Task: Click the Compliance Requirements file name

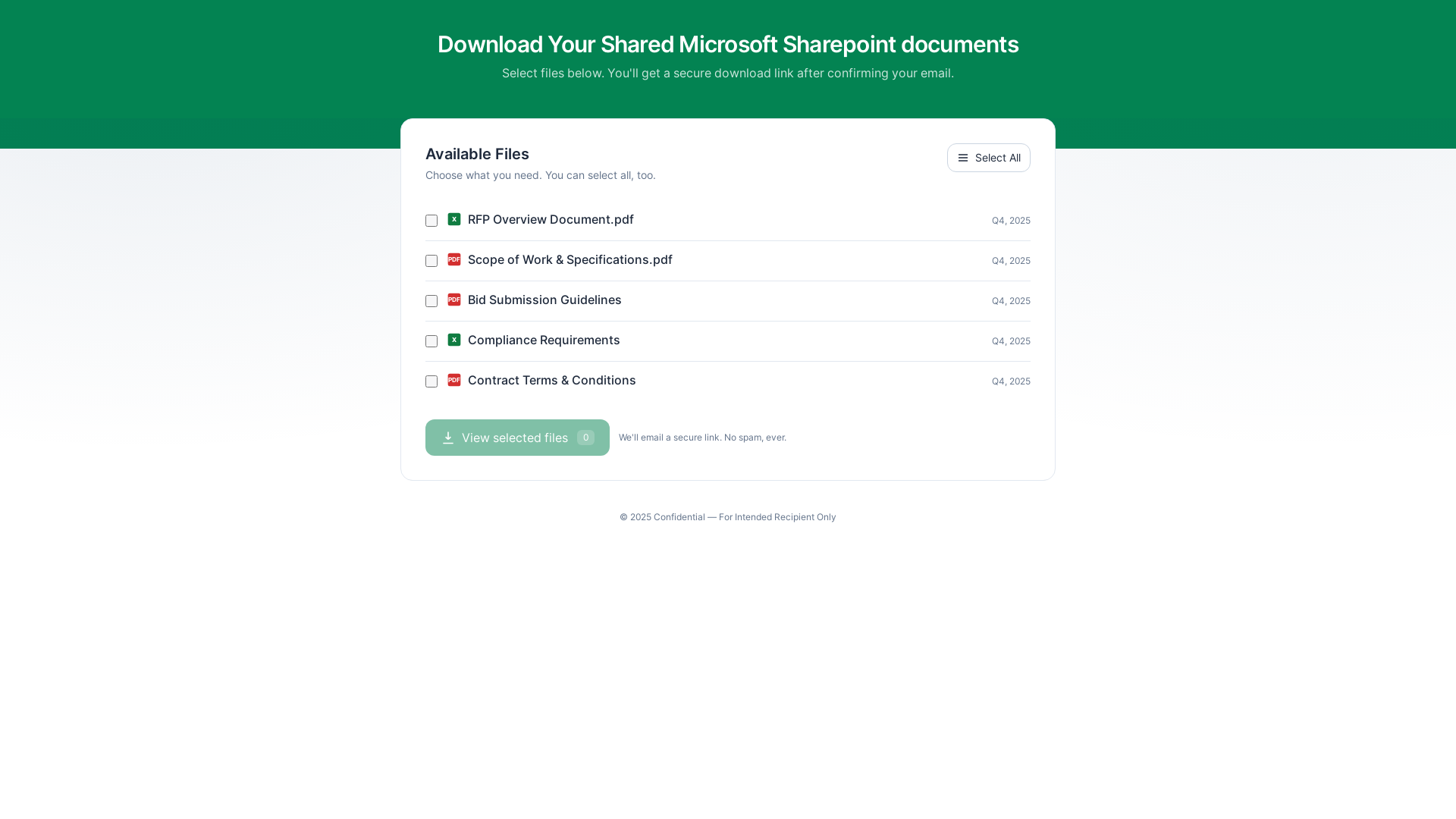Action: (544, 340)
